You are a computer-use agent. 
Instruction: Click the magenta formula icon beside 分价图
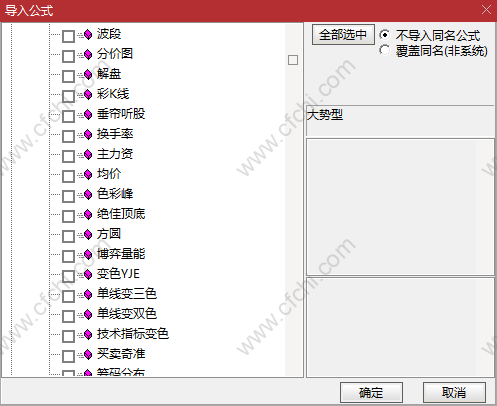coord(88,54)
